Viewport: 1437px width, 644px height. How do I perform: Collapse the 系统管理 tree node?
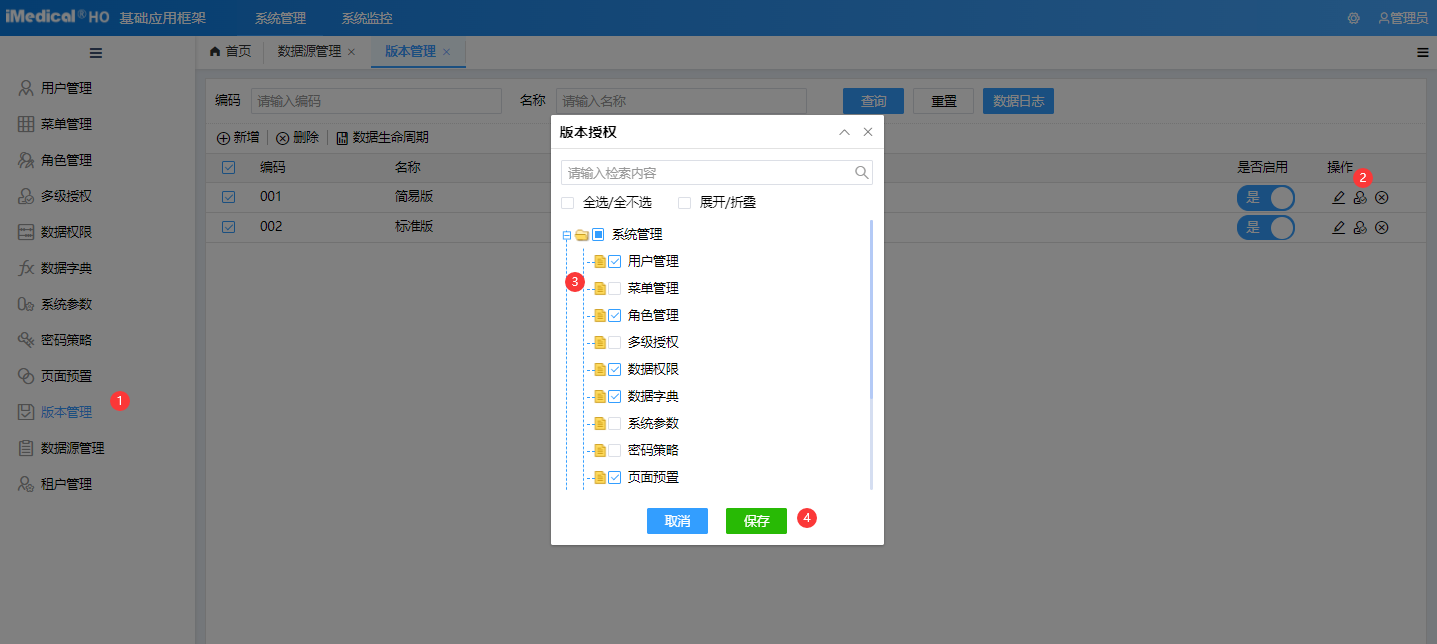pos(569,233)
